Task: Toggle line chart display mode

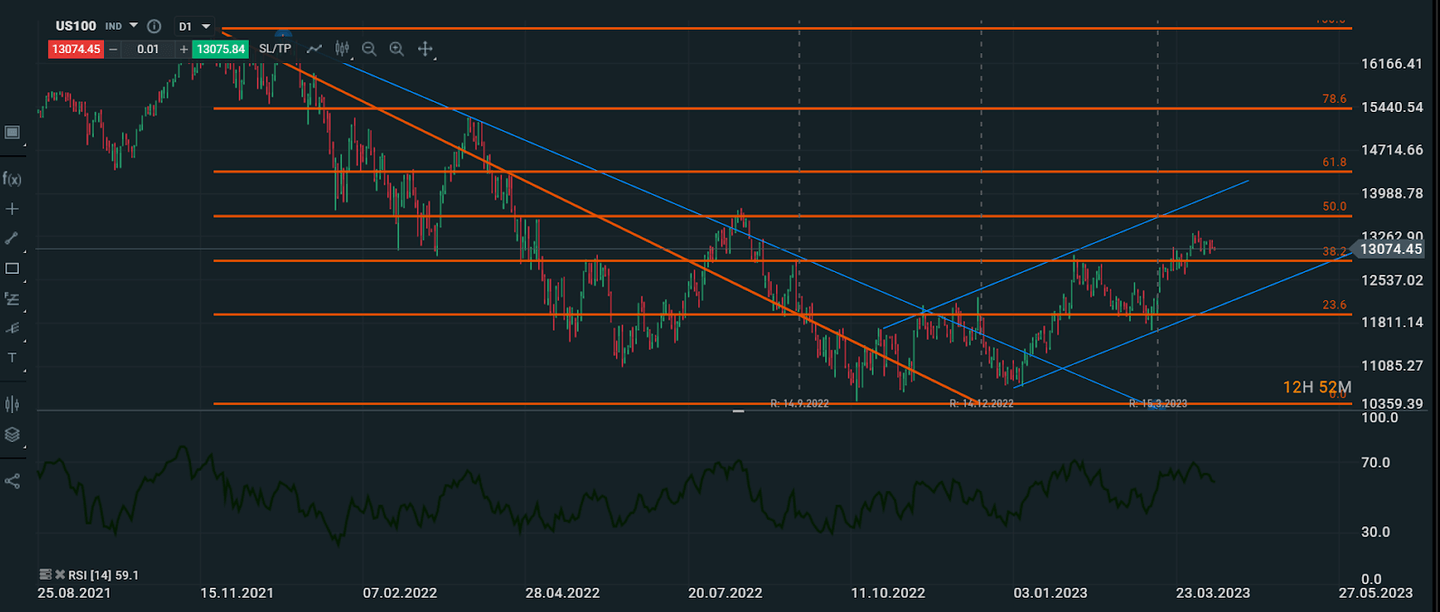Action: tap(314, 48)
